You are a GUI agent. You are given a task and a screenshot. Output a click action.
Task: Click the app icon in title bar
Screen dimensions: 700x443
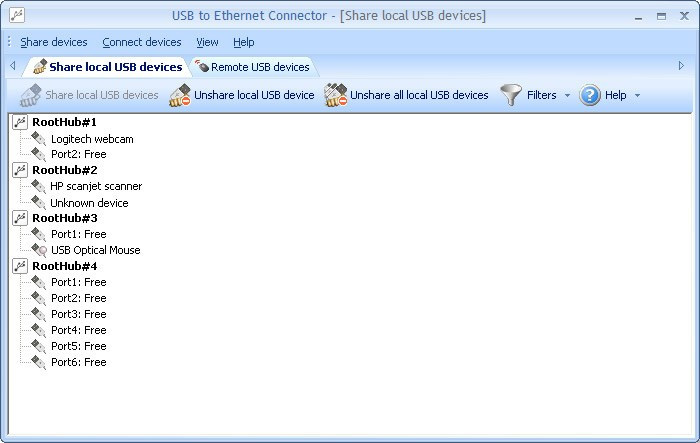pyautogui.click(x=17, y=15)
